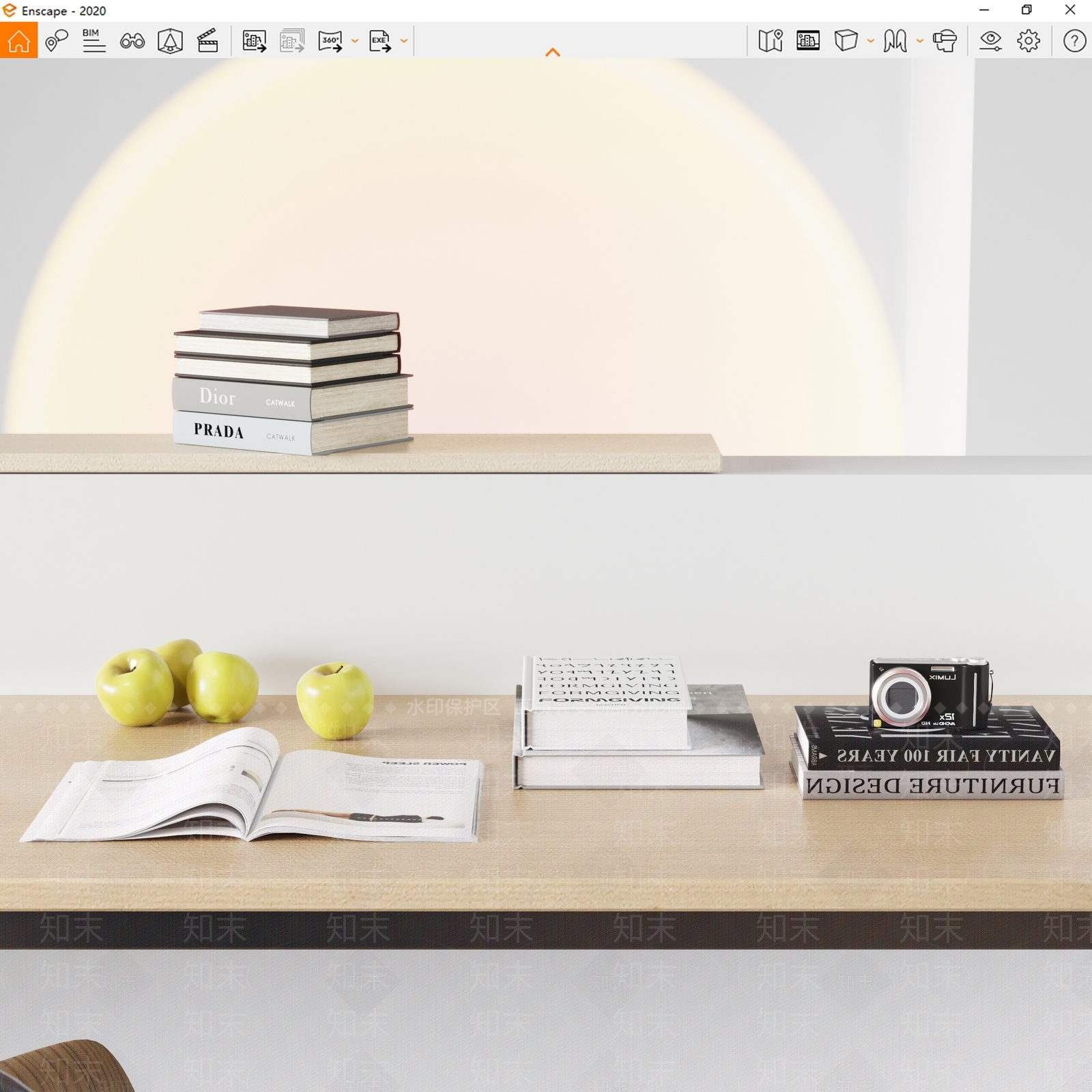Click the PRADA book in the viewport
This screenshot has width=1092, height=1092.
click(292, 431)
